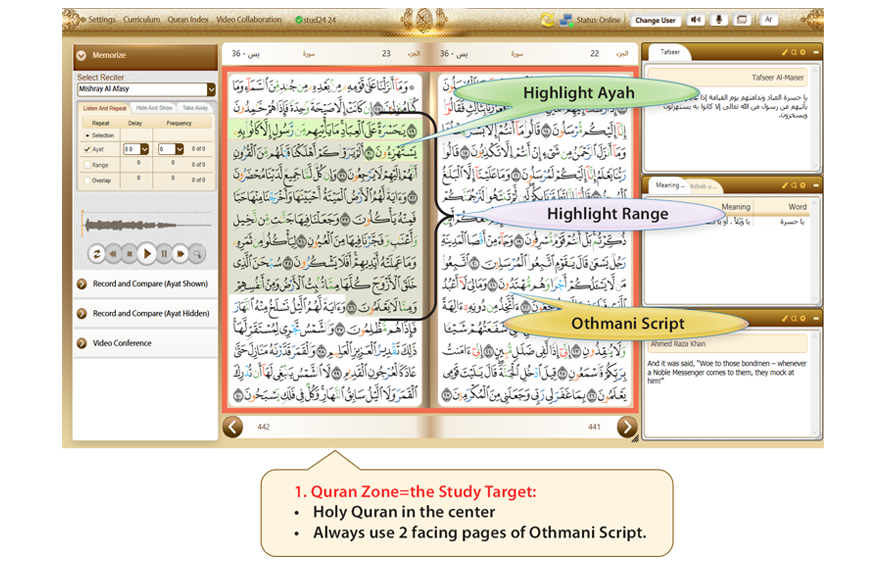
Task: Click on the audio waveform timeline
Action: (146, 225)
